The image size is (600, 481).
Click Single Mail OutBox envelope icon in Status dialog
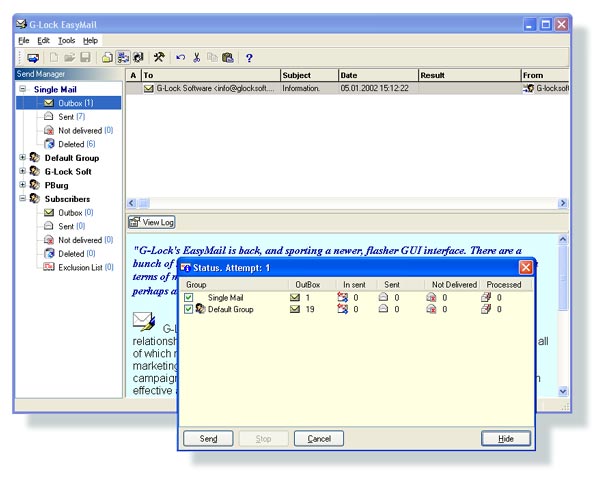pos(295,297)
